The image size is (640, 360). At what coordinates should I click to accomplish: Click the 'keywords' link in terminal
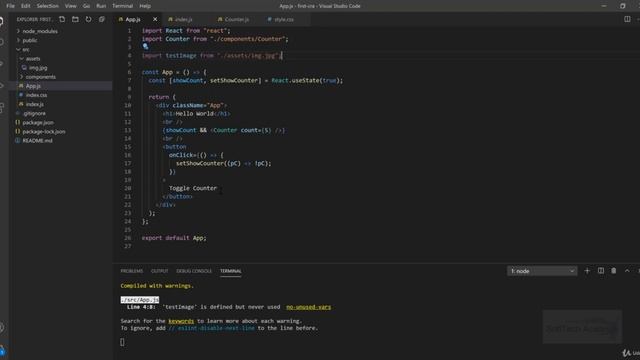[x=181, y=321]
